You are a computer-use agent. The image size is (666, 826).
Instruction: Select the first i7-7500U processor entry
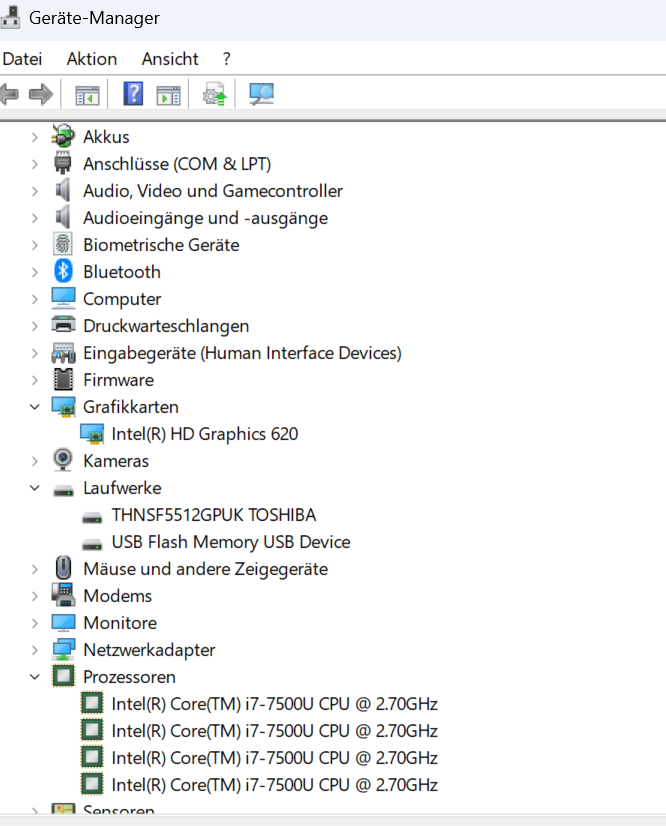coord(275,704)
